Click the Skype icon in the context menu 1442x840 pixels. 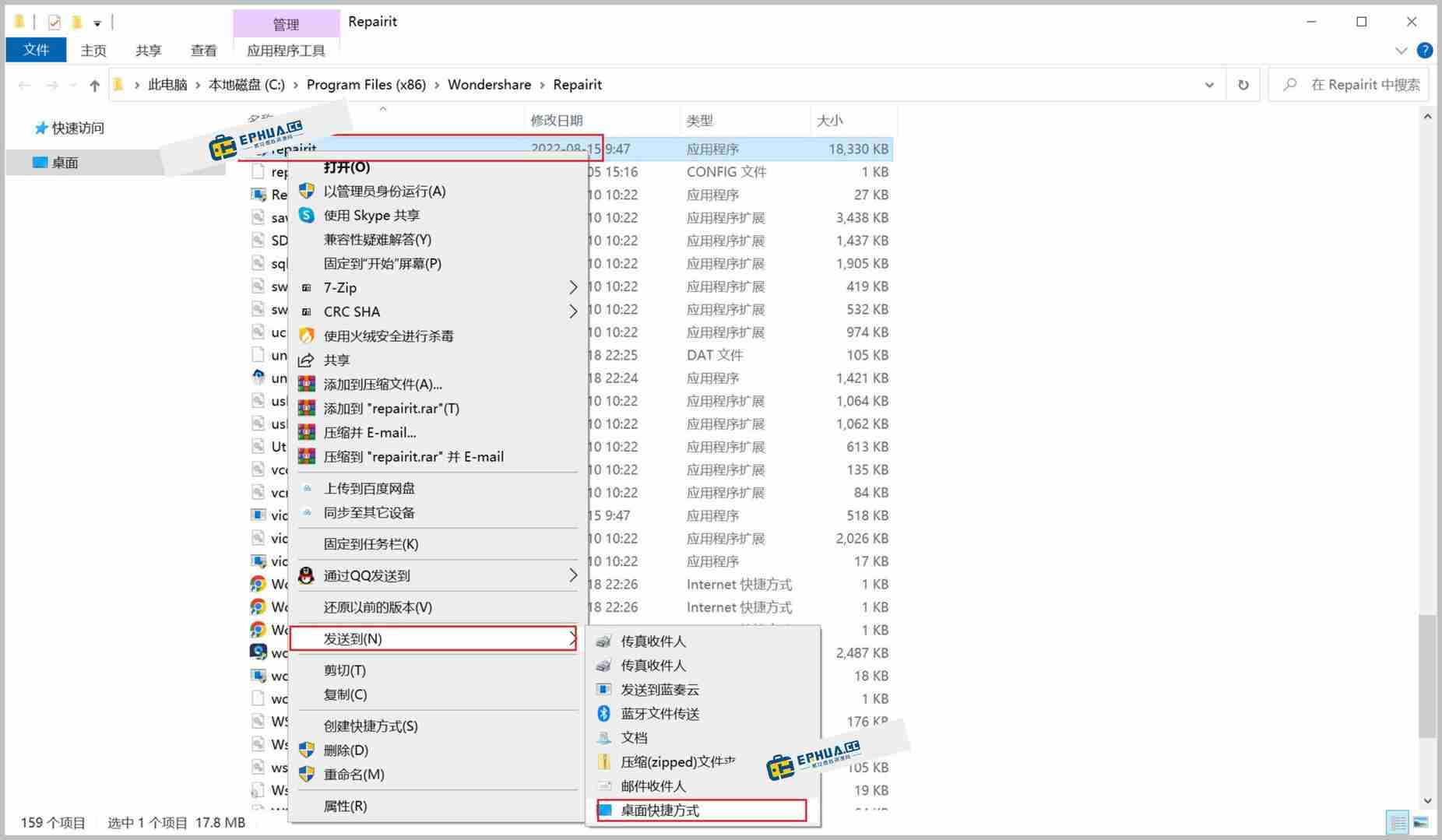pos(307,215)
